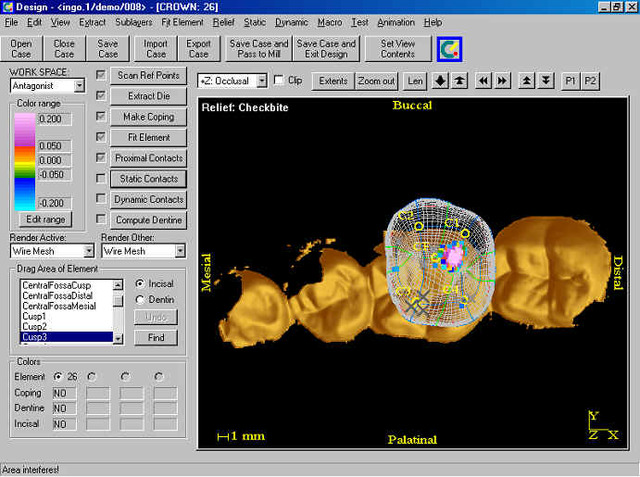Open the Animation menu
Viewport: 640px width, 477px height.
396,22
